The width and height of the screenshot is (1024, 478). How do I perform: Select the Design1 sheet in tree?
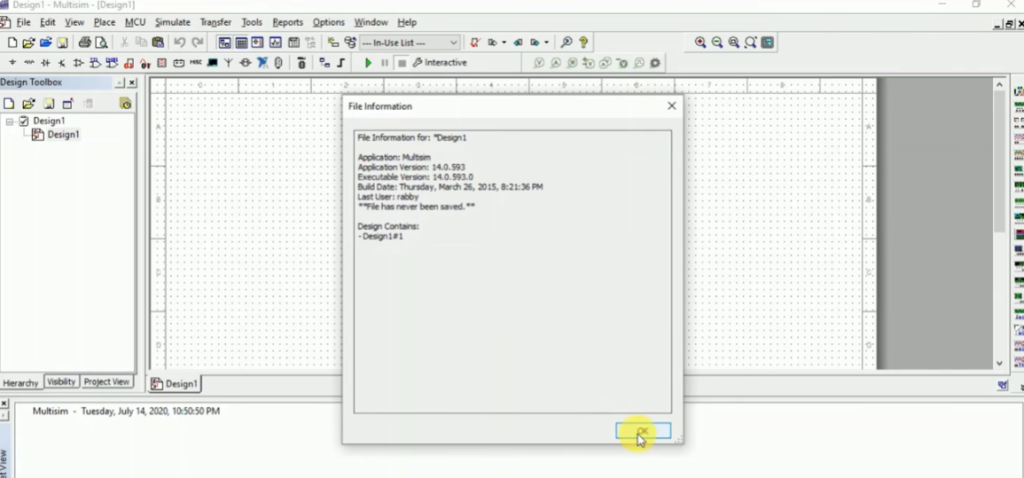click(x=63, y=135)
